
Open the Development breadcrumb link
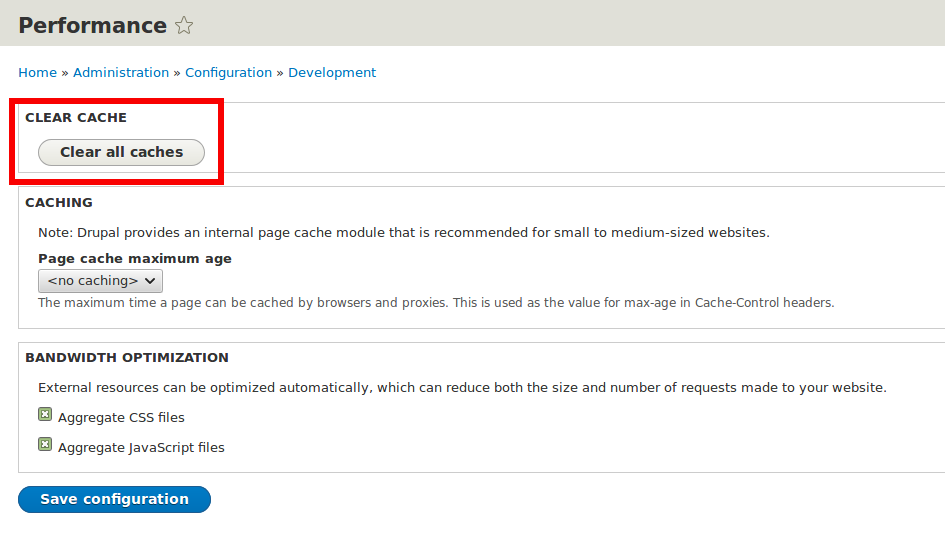pyautogui.click(x=332, y=72)
